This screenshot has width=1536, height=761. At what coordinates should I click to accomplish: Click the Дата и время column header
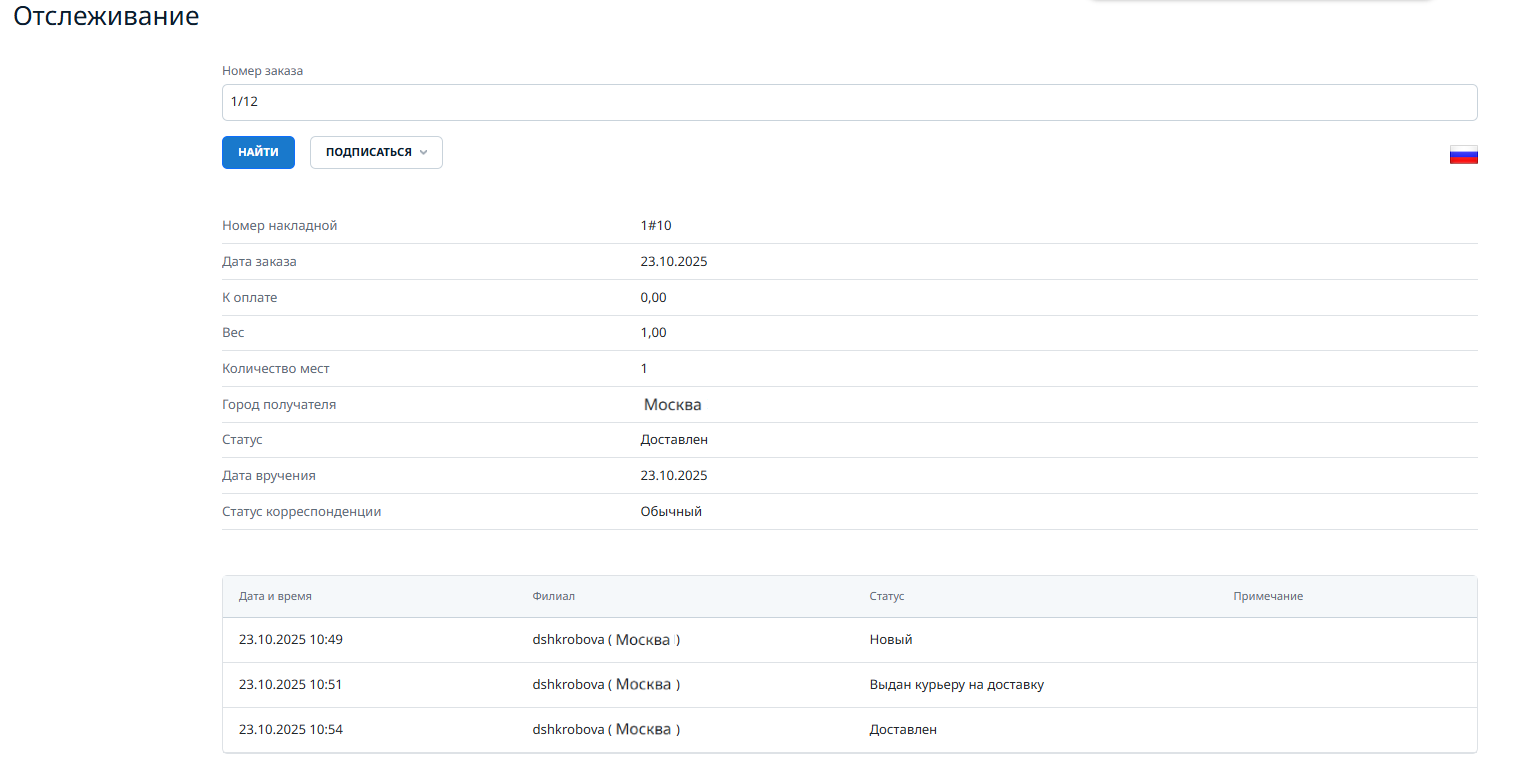coord(275,596)
